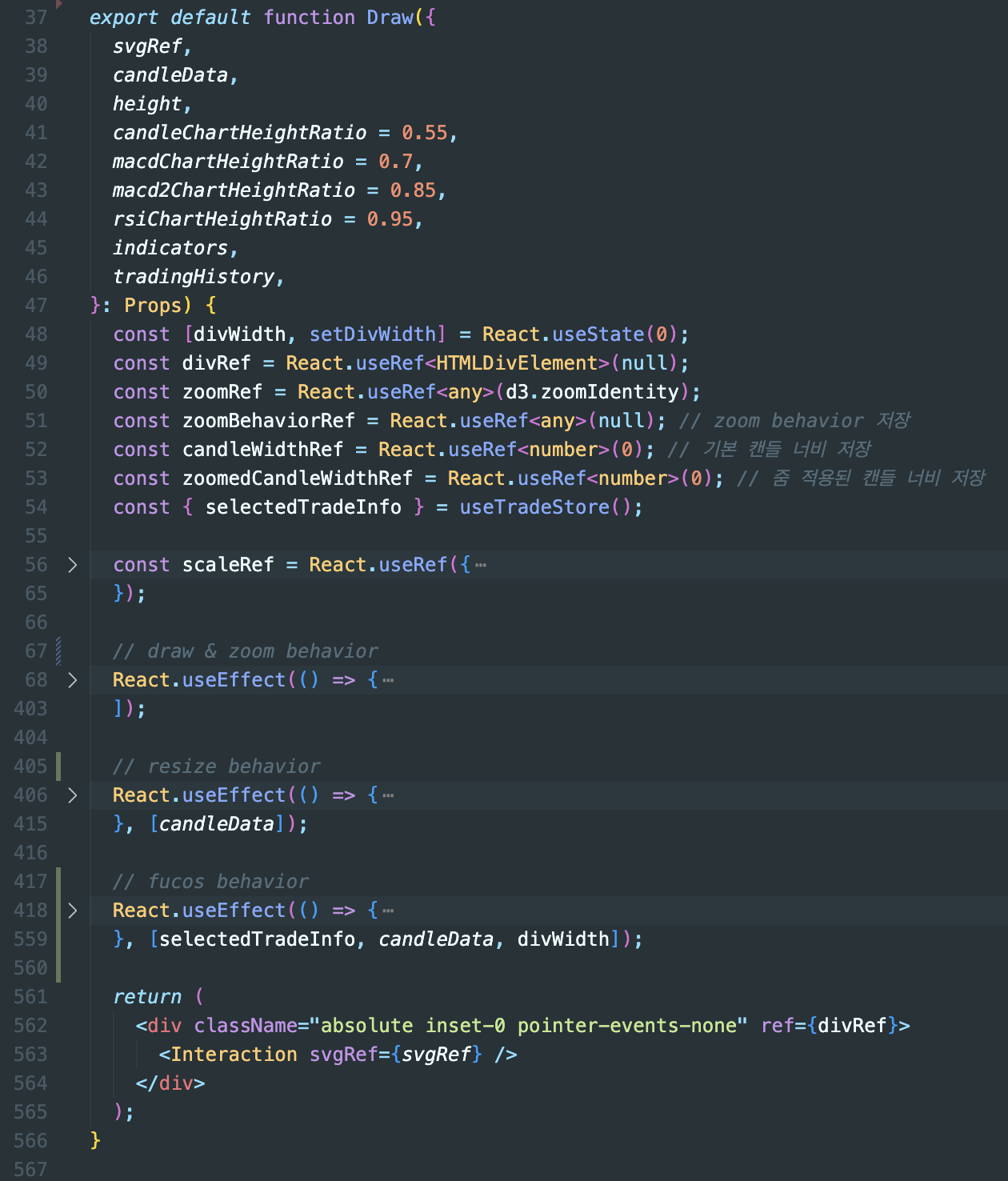
Task: Click the export keyword on line 37
Action: 124,18
